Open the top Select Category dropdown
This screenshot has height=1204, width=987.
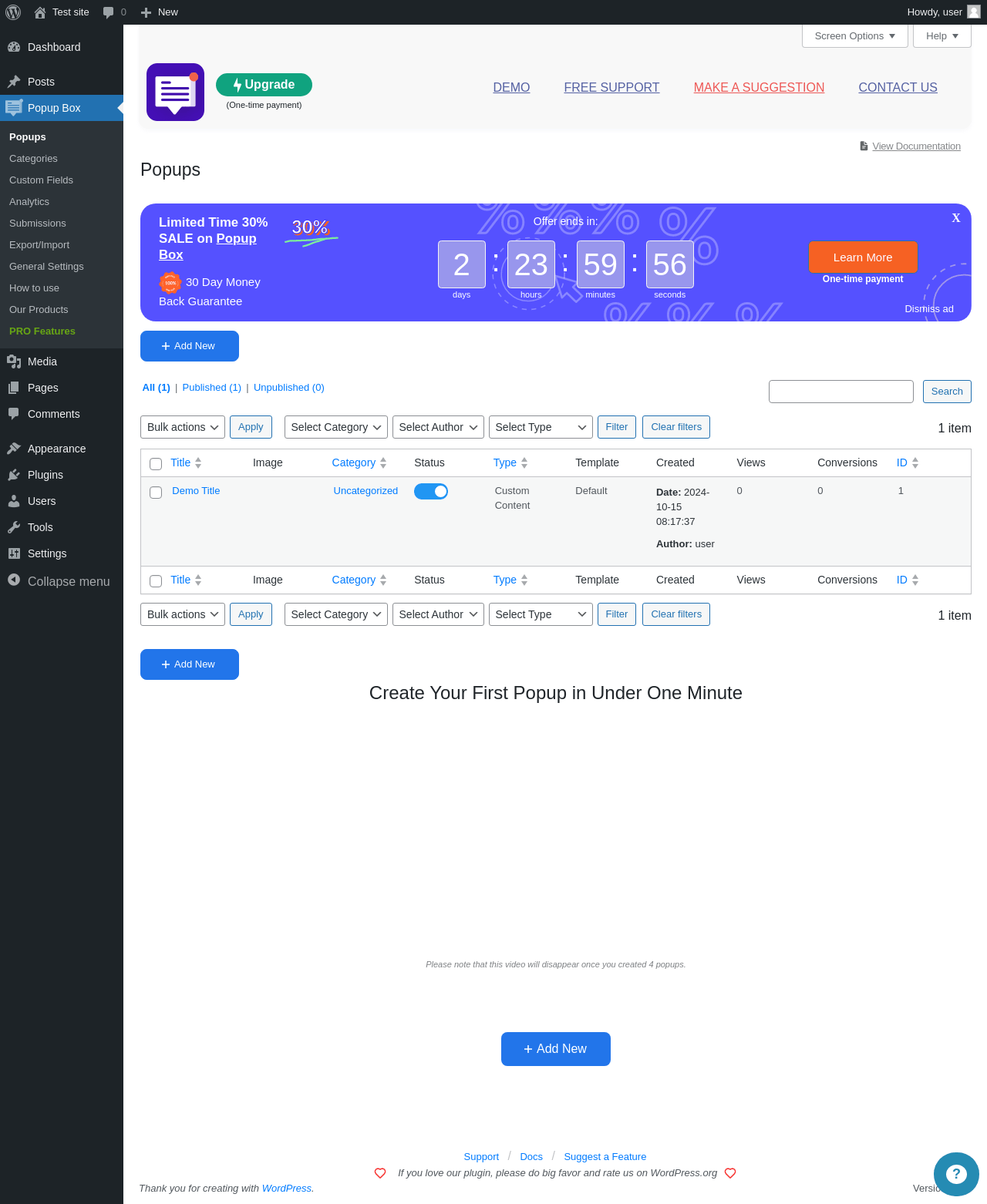pyautogui.click(x=336, y=427)
